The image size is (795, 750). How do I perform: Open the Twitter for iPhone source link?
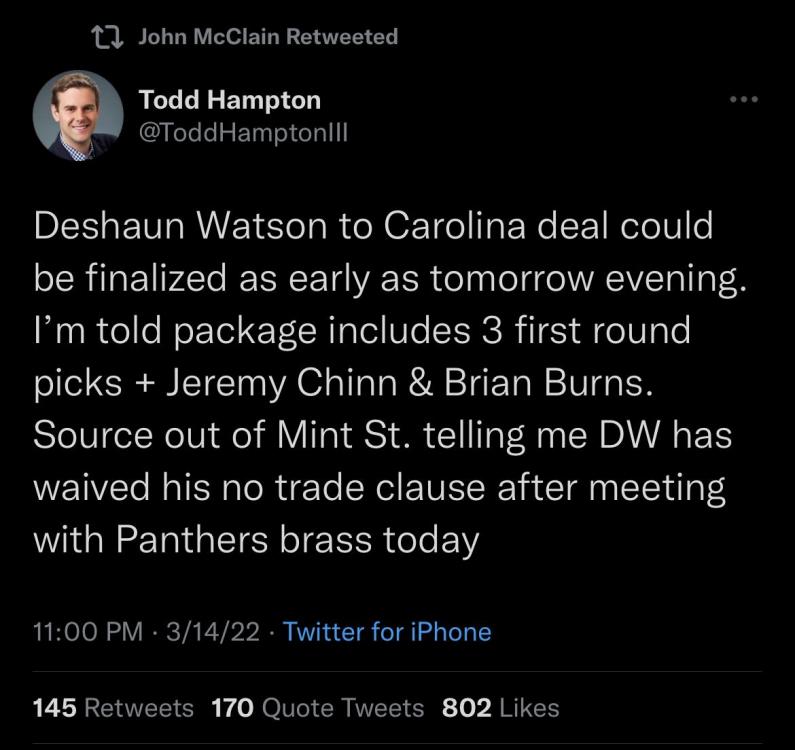pos(387,632)
